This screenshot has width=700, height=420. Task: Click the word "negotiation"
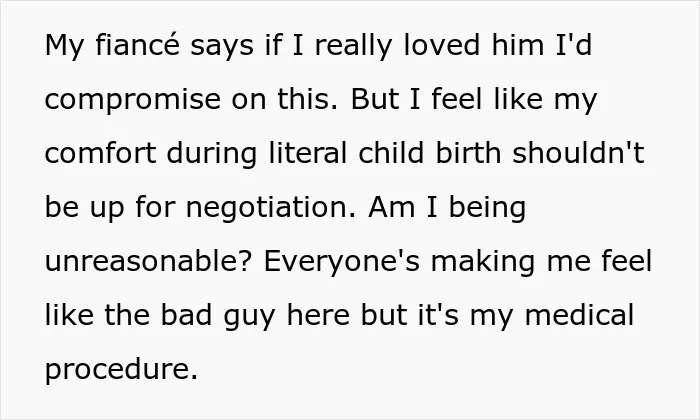click(271, 207)
